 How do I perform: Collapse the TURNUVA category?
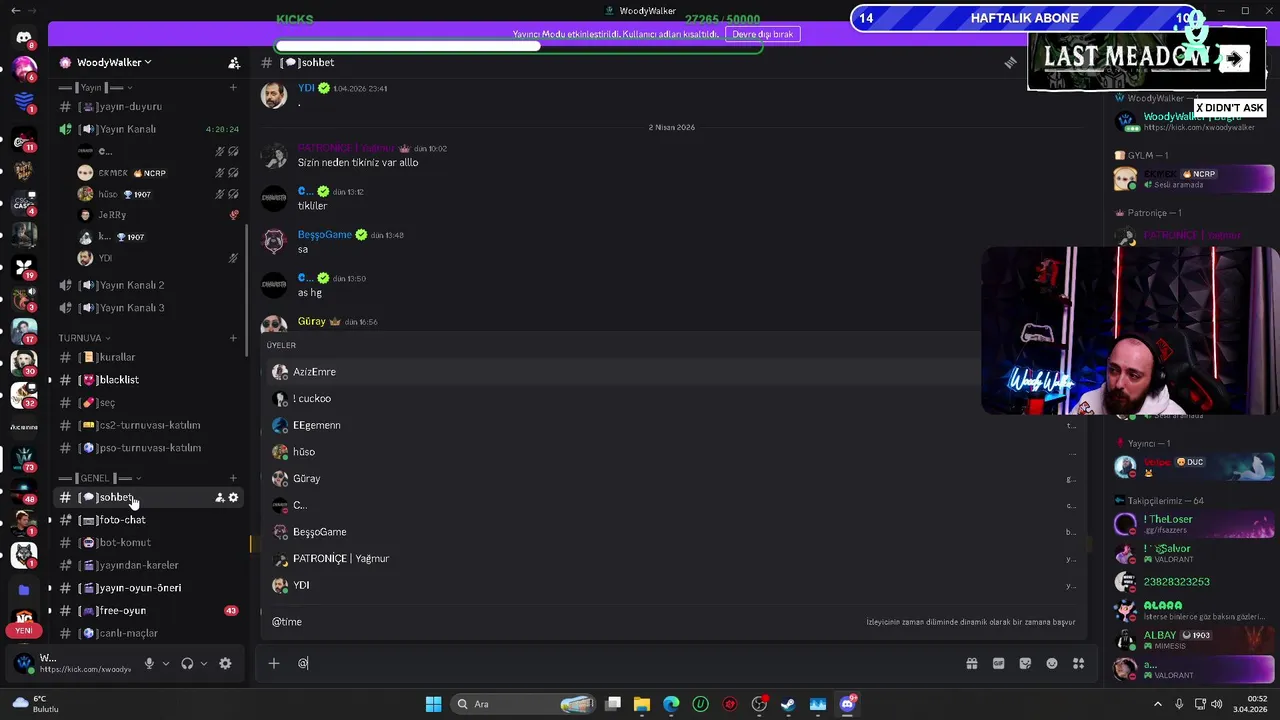pyautogui.click(x=84, y=338)
